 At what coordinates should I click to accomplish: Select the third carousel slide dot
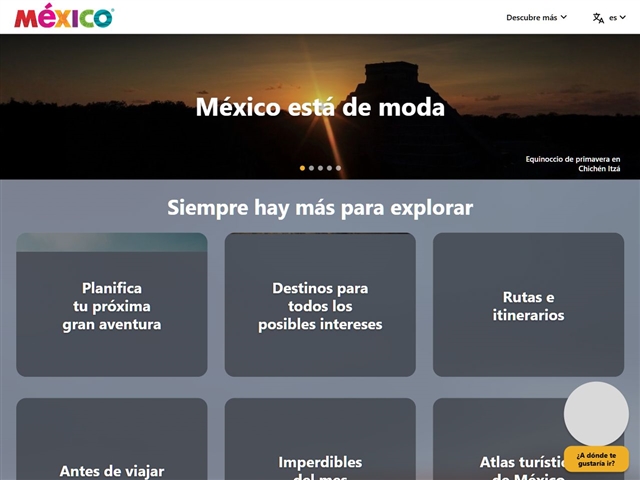pyautogui.click(x=320, y=168)
